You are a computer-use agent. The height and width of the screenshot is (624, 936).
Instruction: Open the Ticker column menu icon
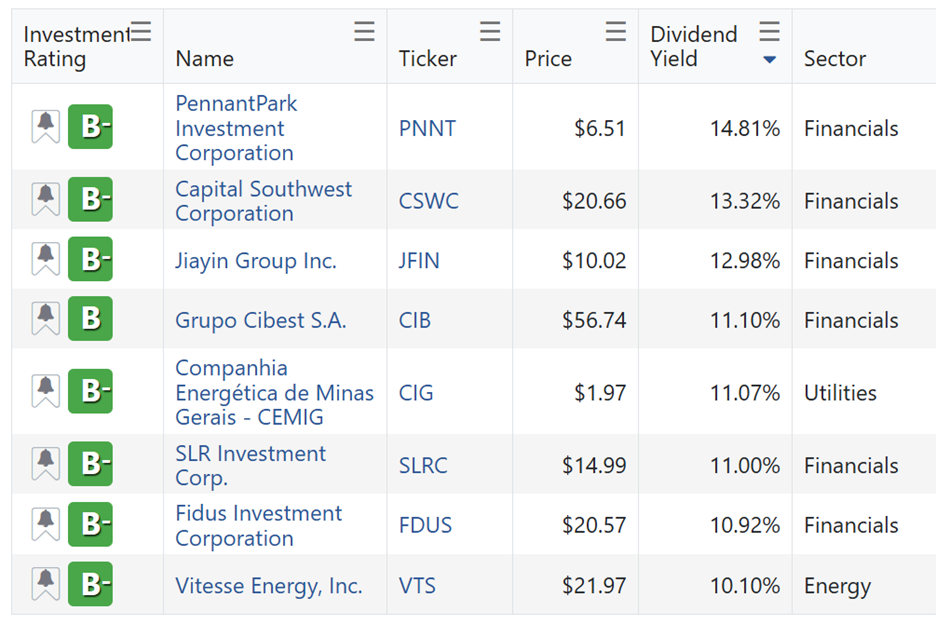(490, 32)
